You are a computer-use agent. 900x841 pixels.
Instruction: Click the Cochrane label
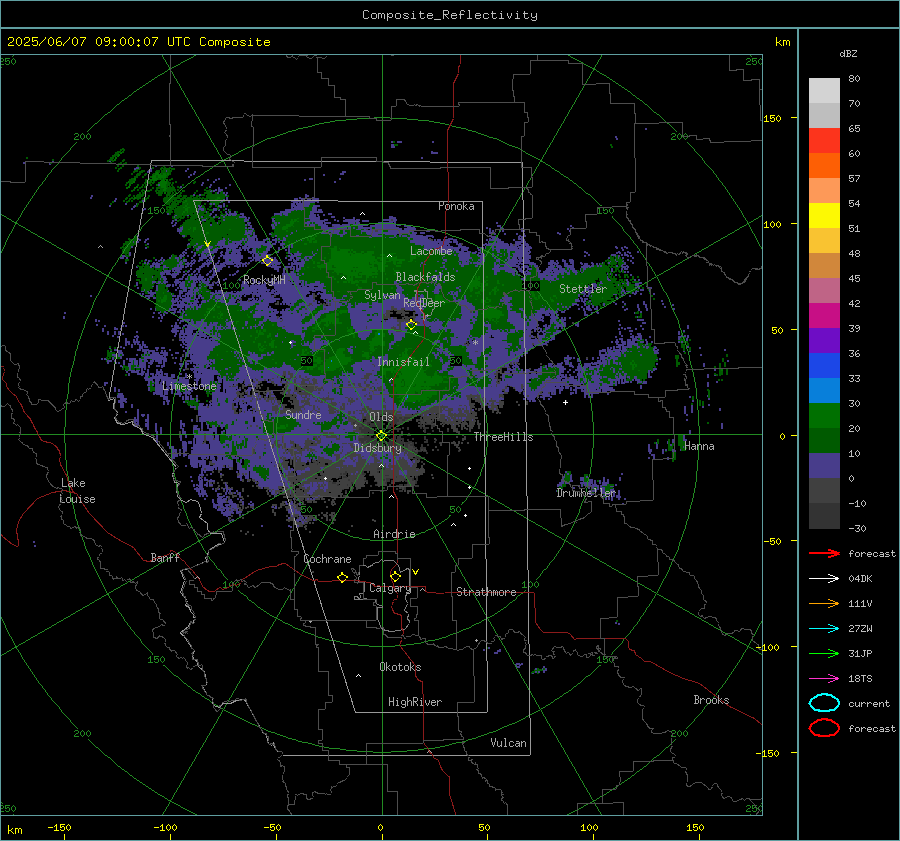(327, 559)
